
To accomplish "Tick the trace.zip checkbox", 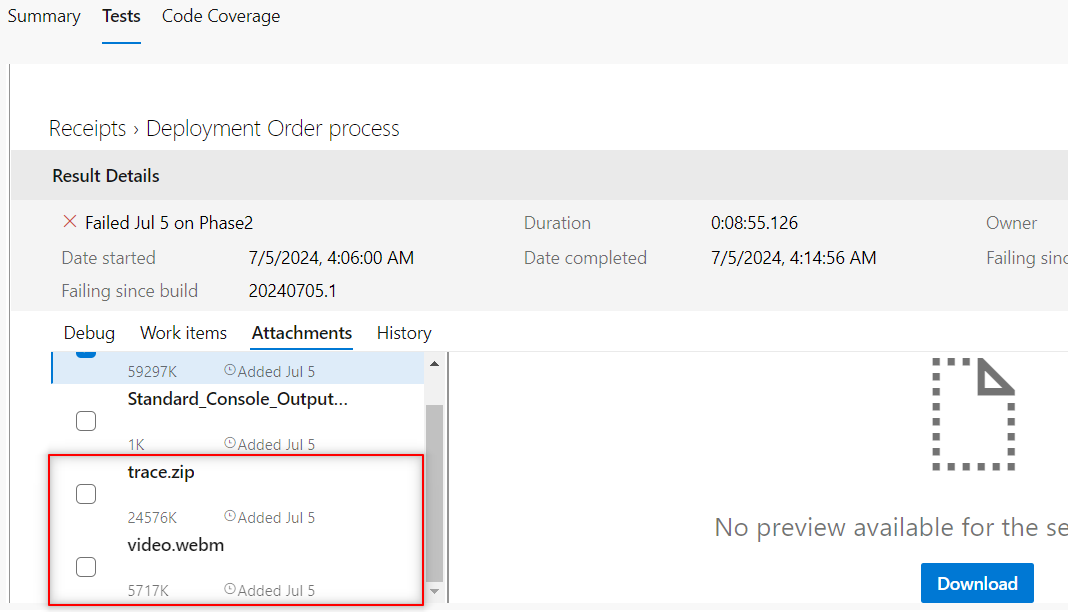I will pos(86,494).
